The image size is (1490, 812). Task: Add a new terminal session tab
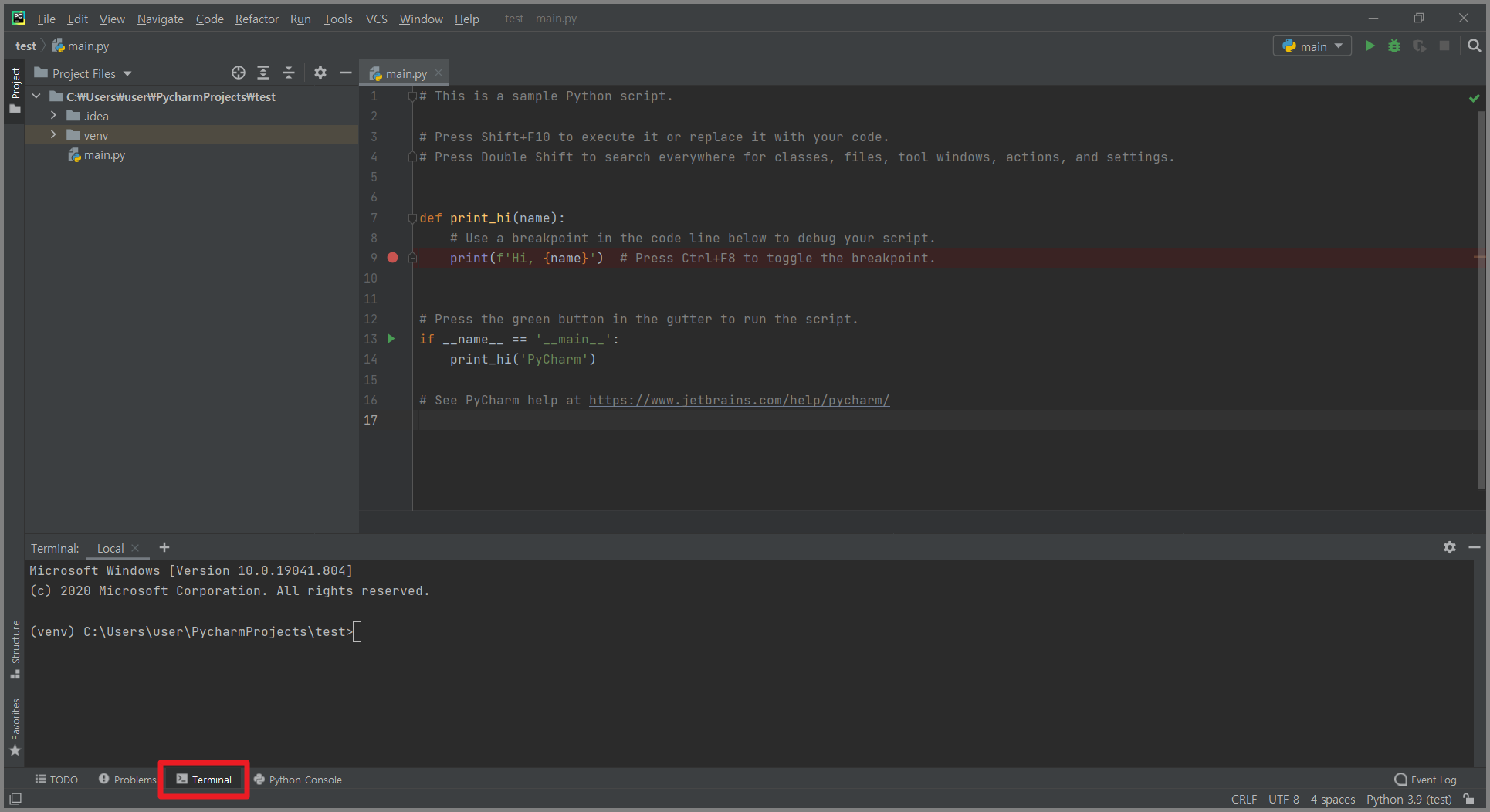[x=164, y=547]
